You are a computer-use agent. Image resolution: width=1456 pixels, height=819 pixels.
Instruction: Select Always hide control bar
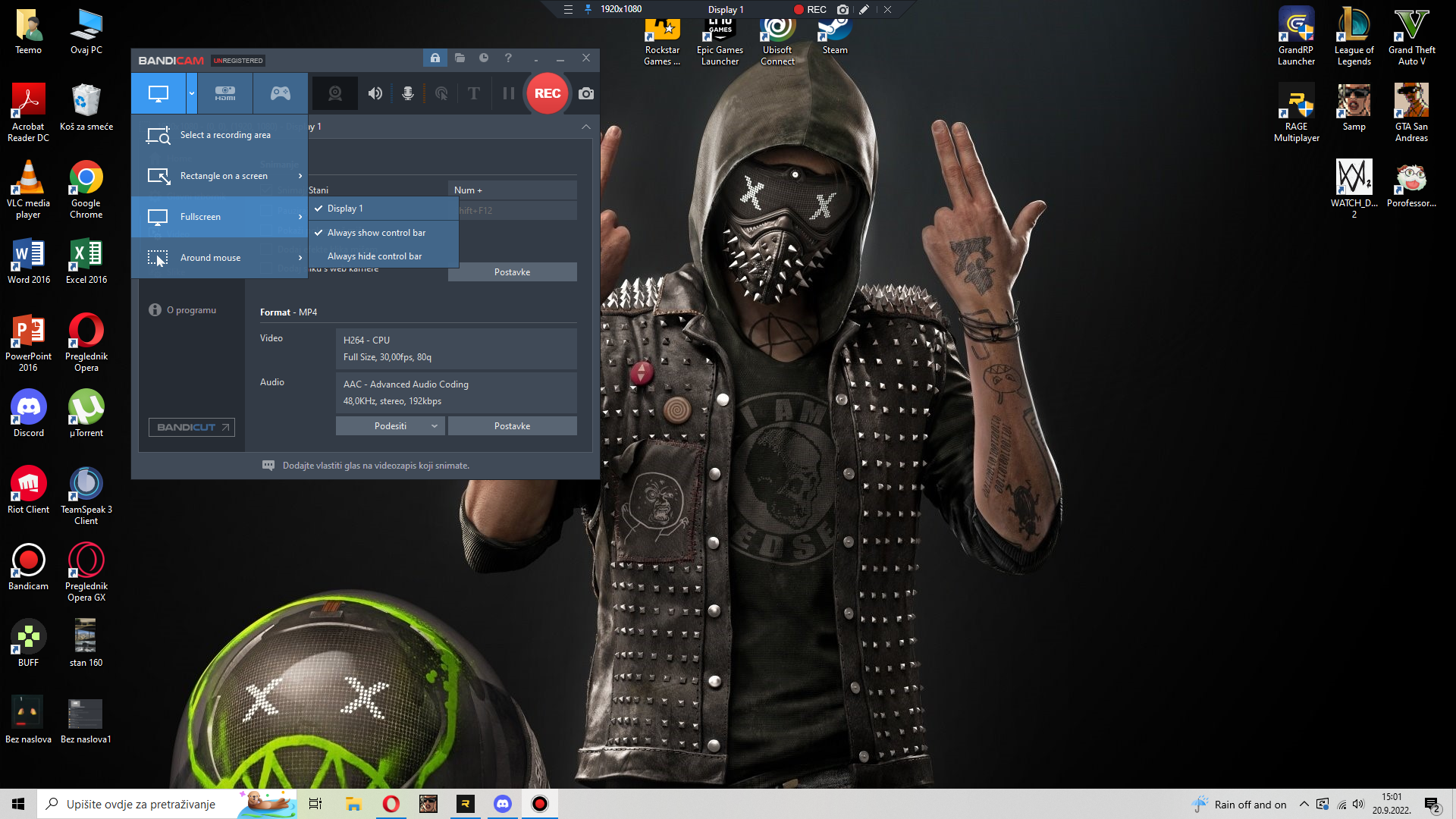point(384,256)
